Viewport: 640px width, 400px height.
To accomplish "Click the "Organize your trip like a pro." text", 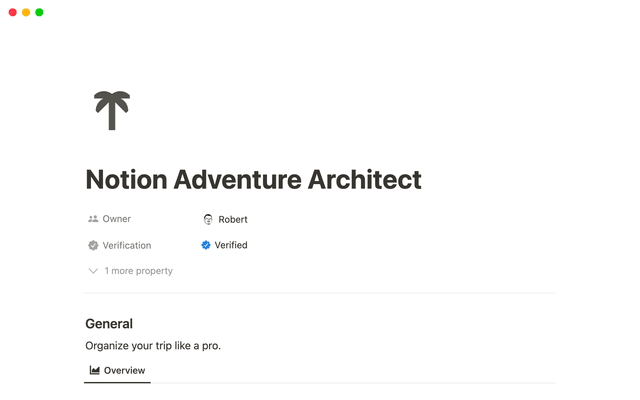I will pos(153,346).
